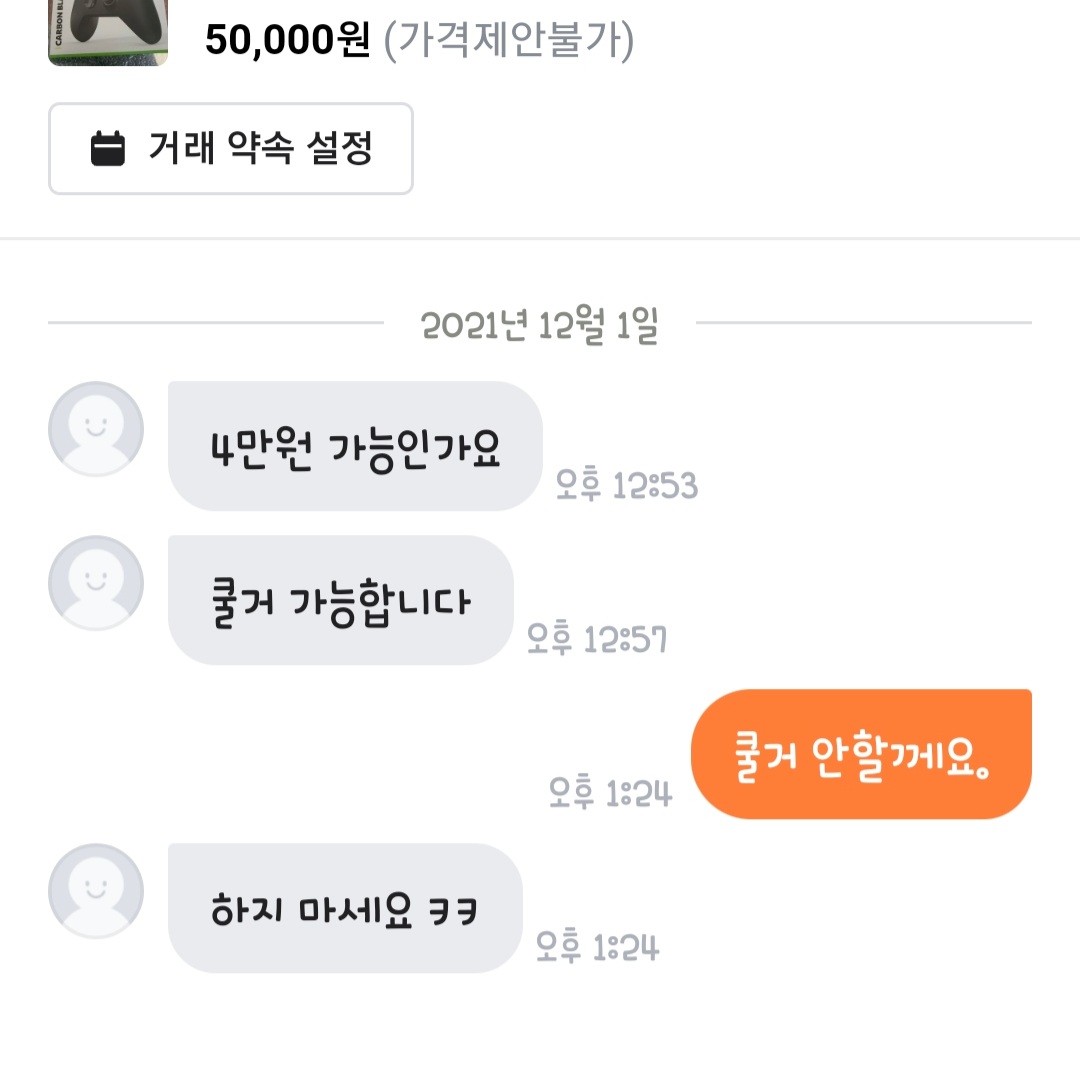Open the controller product thumbnail
This screenshot has height=1067, width=1080.
(x=108, y=34)
